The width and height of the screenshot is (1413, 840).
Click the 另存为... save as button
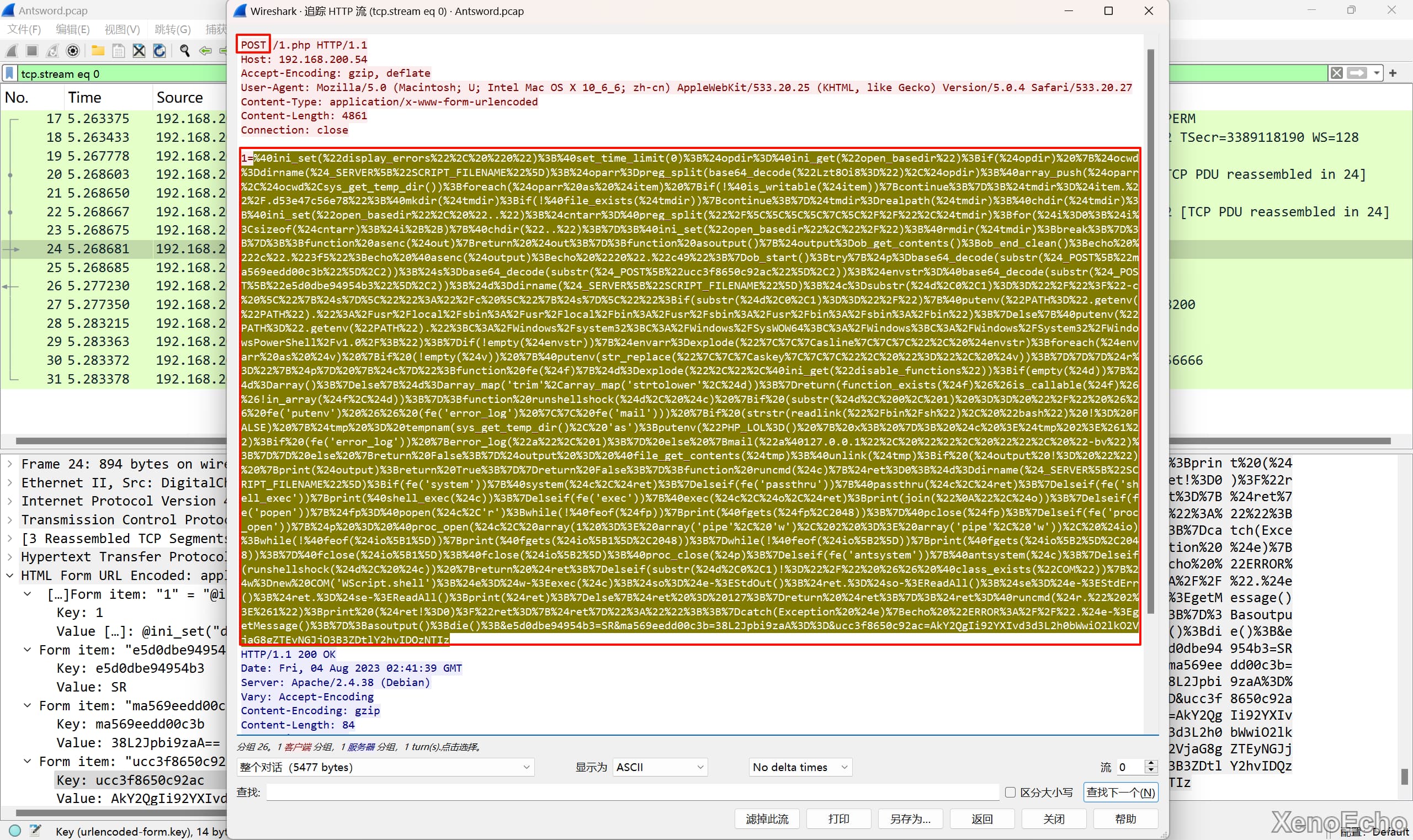point(910,819)
